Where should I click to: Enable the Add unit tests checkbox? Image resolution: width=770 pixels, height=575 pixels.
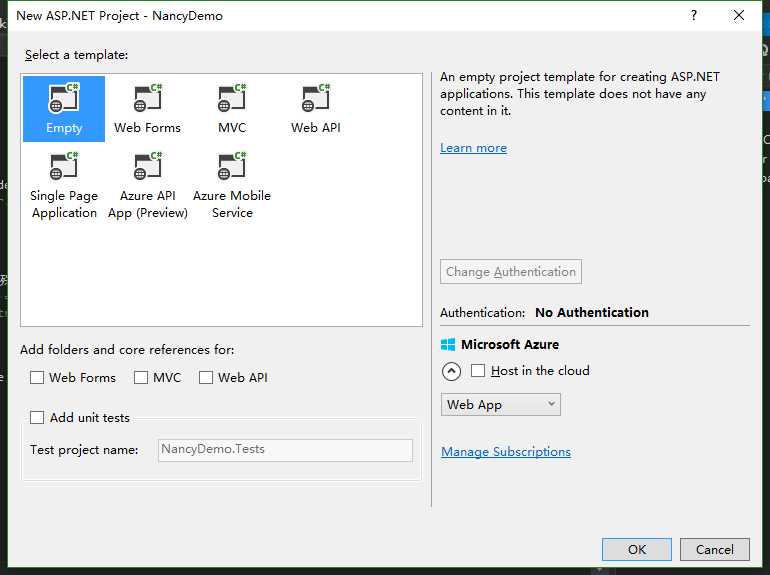pyautogui.click(x=37, y=417)
